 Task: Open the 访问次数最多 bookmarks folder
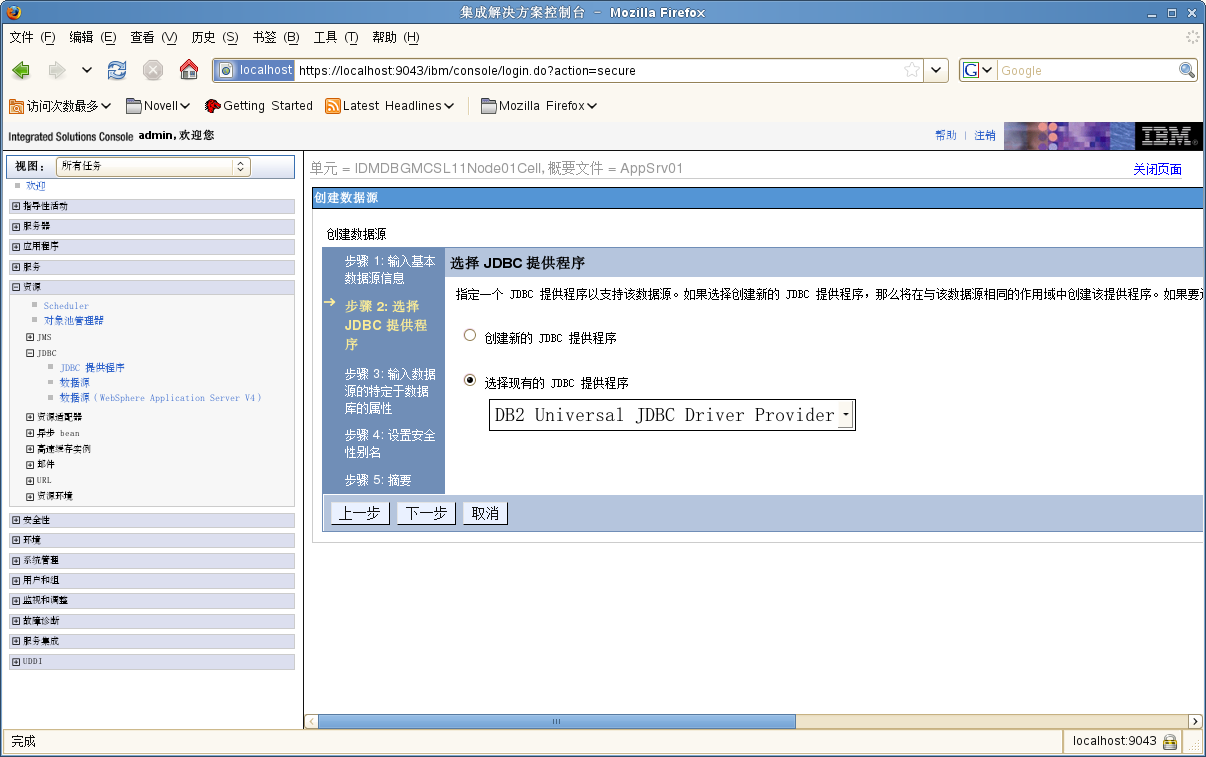(x=60, y=106)
